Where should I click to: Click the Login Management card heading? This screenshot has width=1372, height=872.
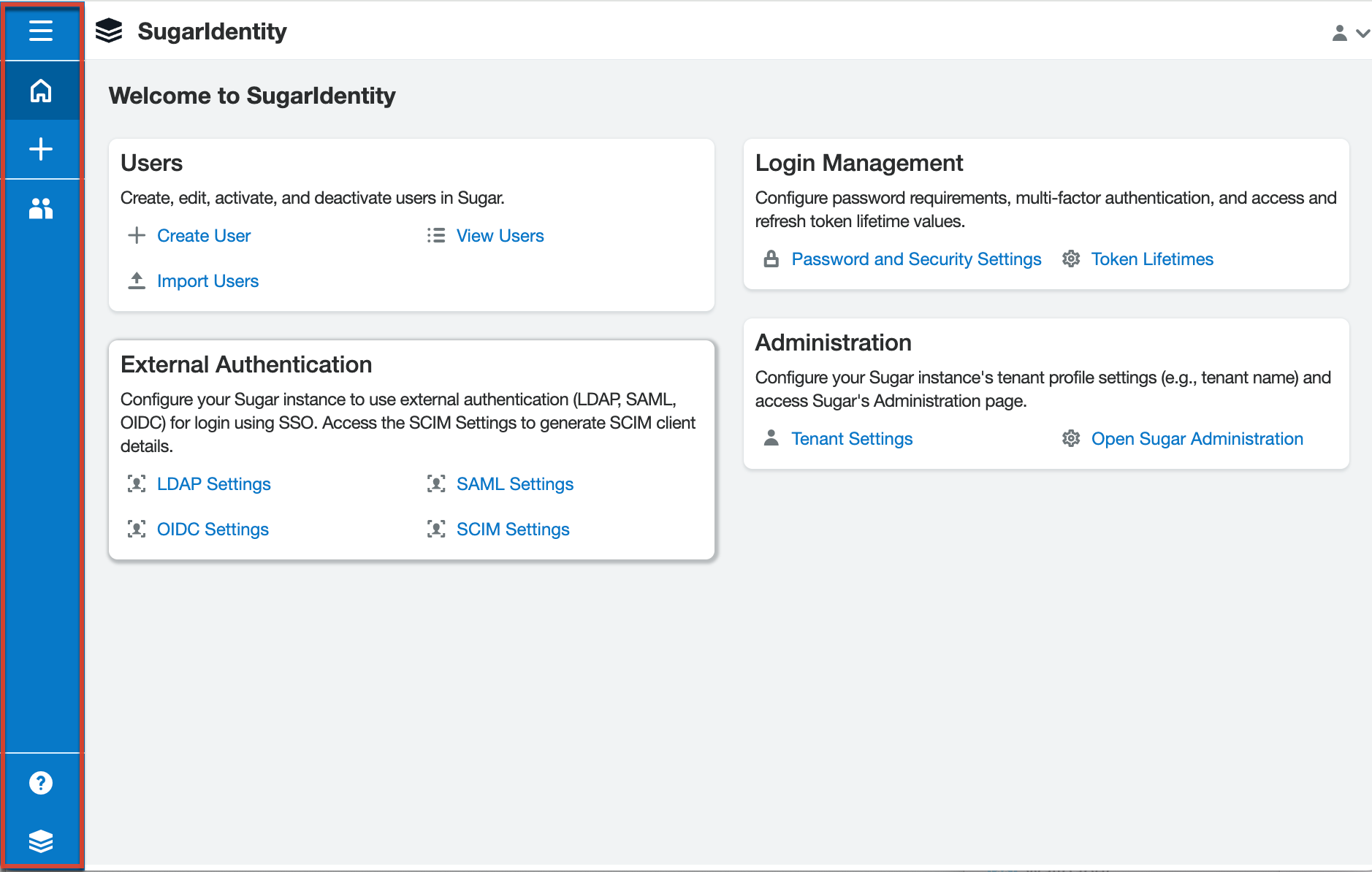click(x=859, y=163)
